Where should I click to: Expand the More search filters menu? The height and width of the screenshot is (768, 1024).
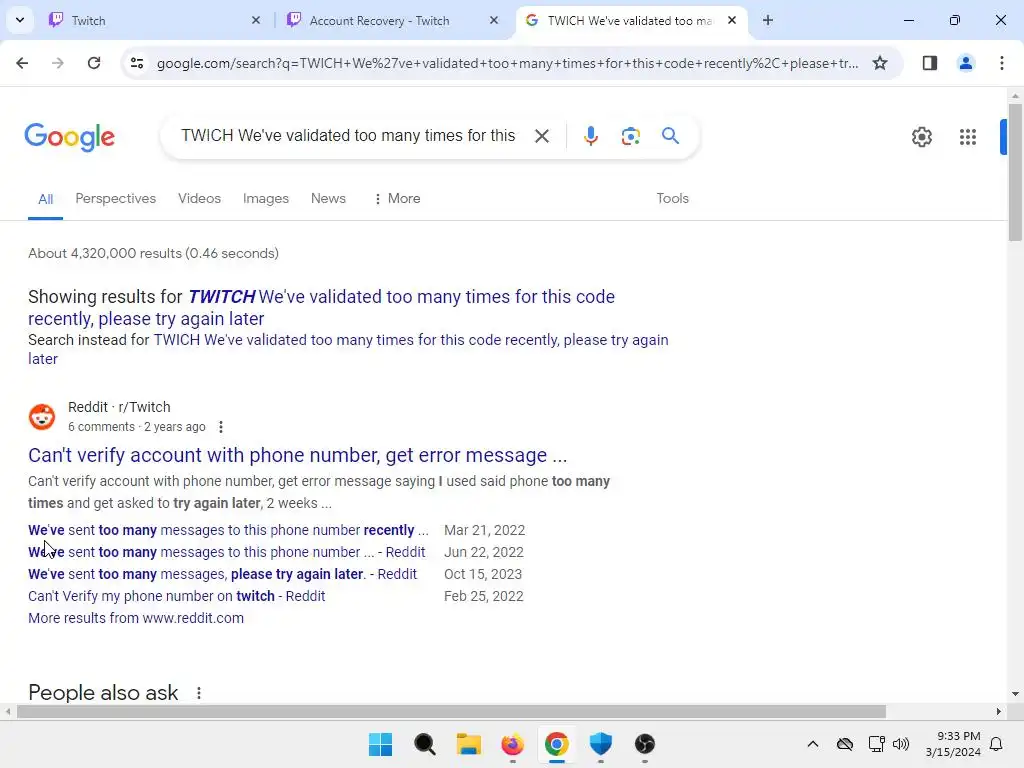point(397,199)
